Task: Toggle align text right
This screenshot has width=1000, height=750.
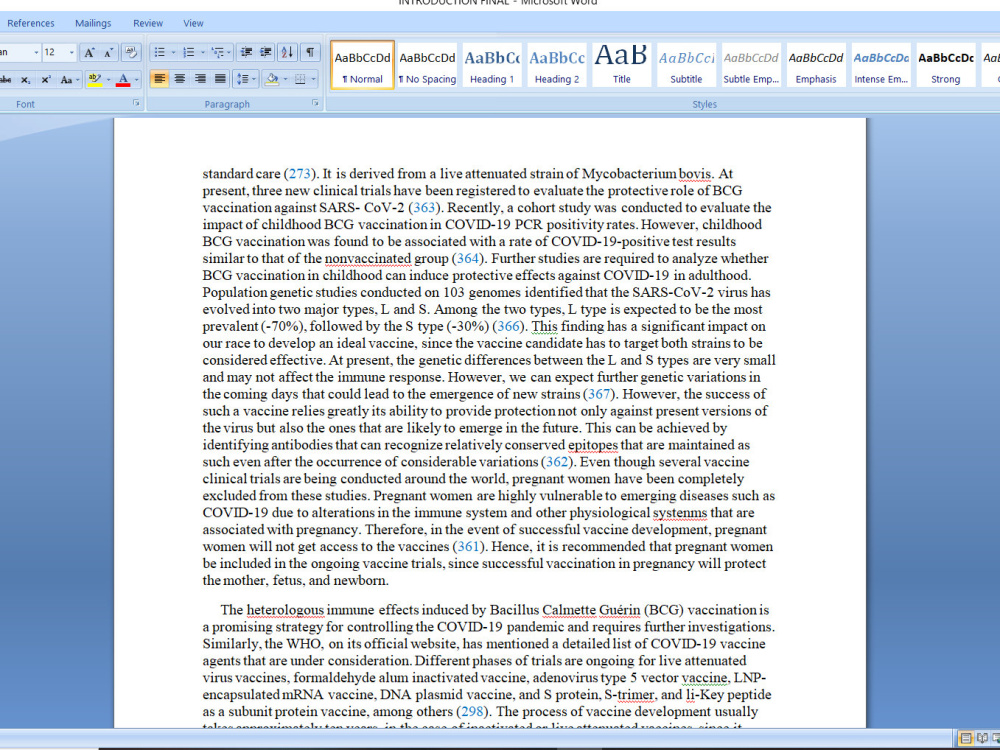Action: coord(200,79)
